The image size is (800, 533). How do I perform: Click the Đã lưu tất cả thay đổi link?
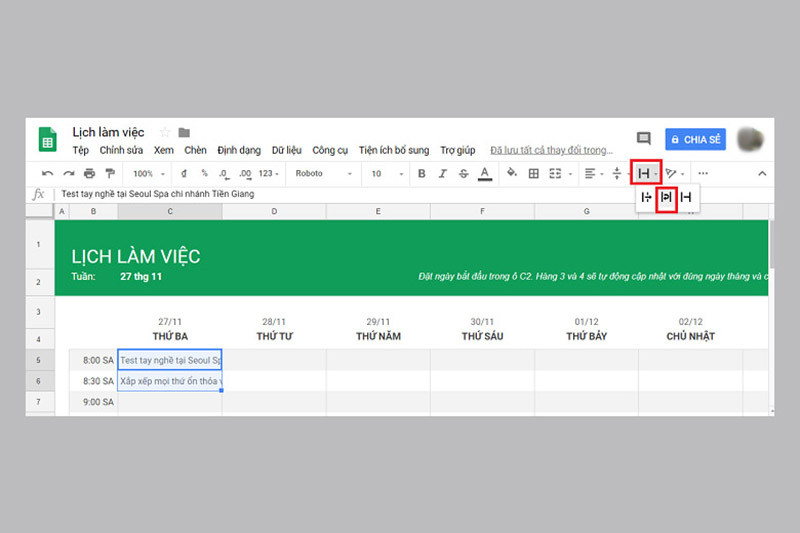pyautogui.click(x=552, y=150)
